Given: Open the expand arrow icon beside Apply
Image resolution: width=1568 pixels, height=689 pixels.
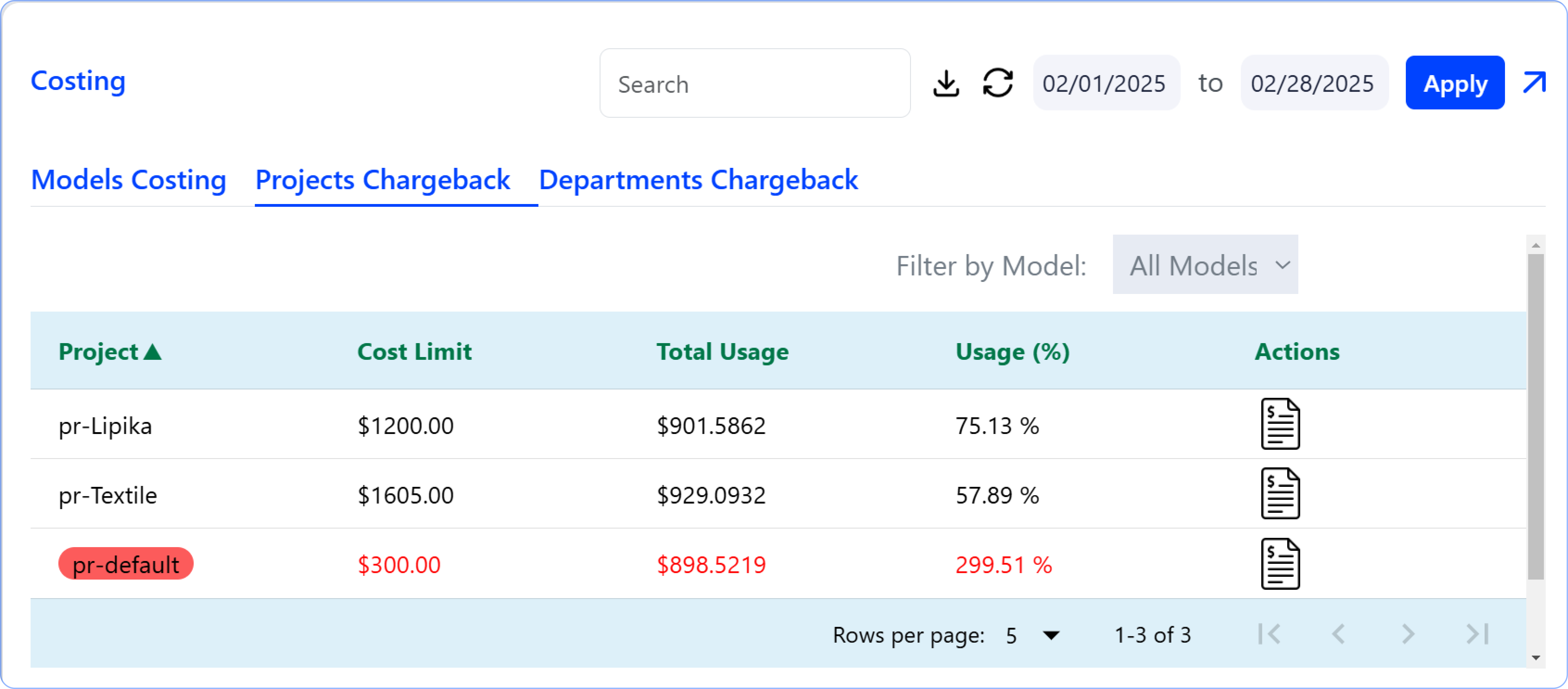Looking at the screenshot, I should (1534, 83).
